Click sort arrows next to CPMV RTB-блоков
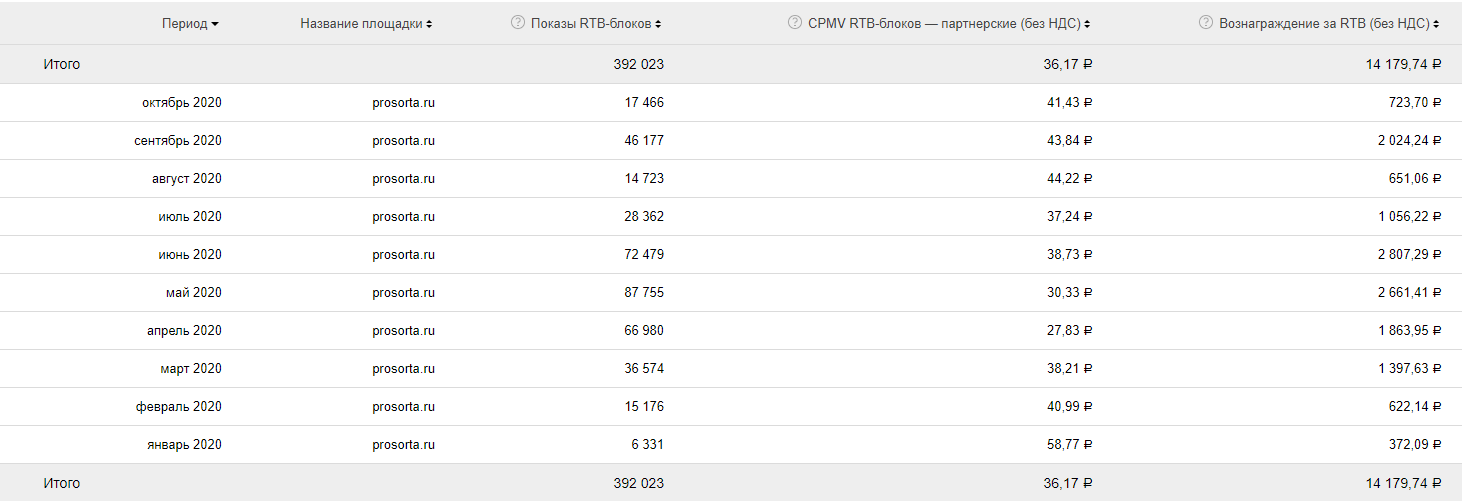 tap(1087, 24)
